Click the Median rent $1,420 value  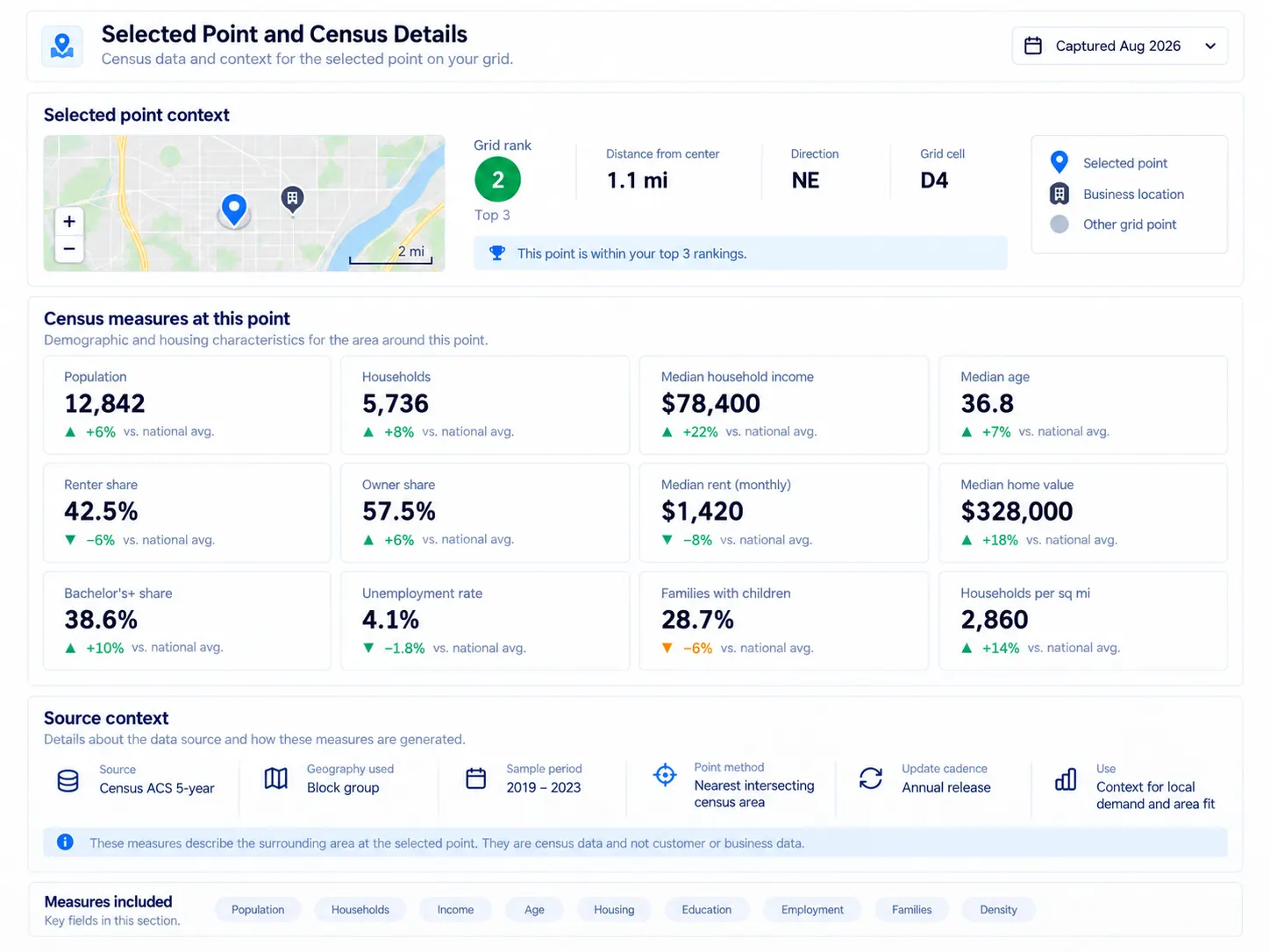click(703, 511)
